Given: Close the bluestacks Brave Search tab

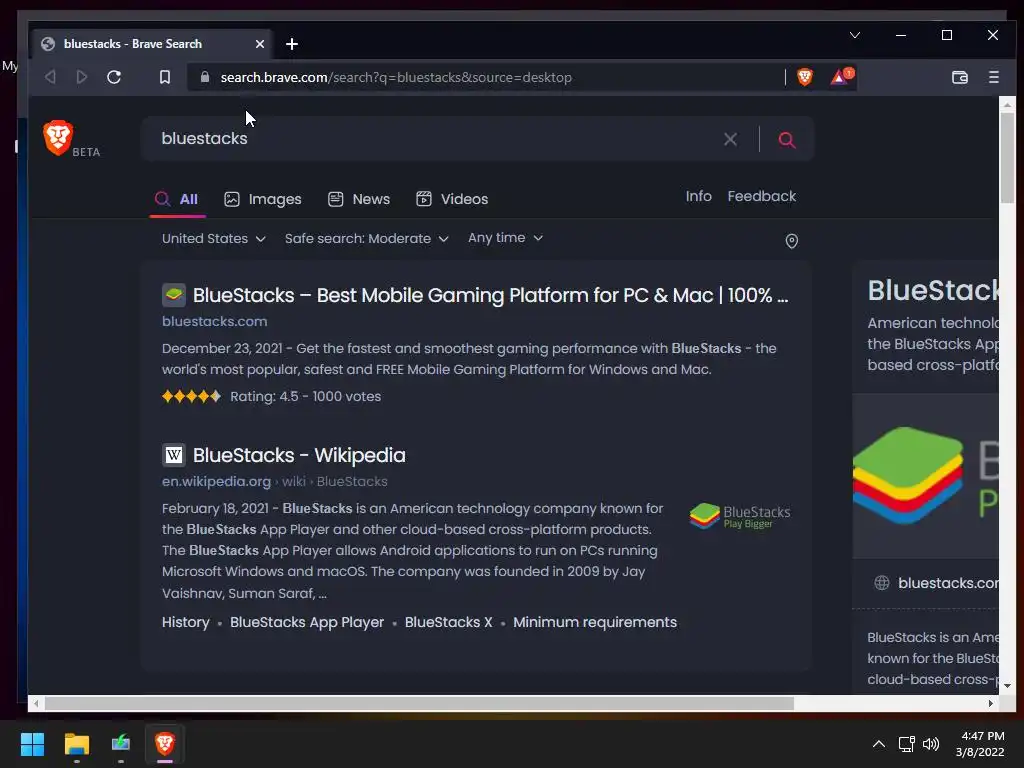Looking at the screenshot, I should tap(260, 44).
